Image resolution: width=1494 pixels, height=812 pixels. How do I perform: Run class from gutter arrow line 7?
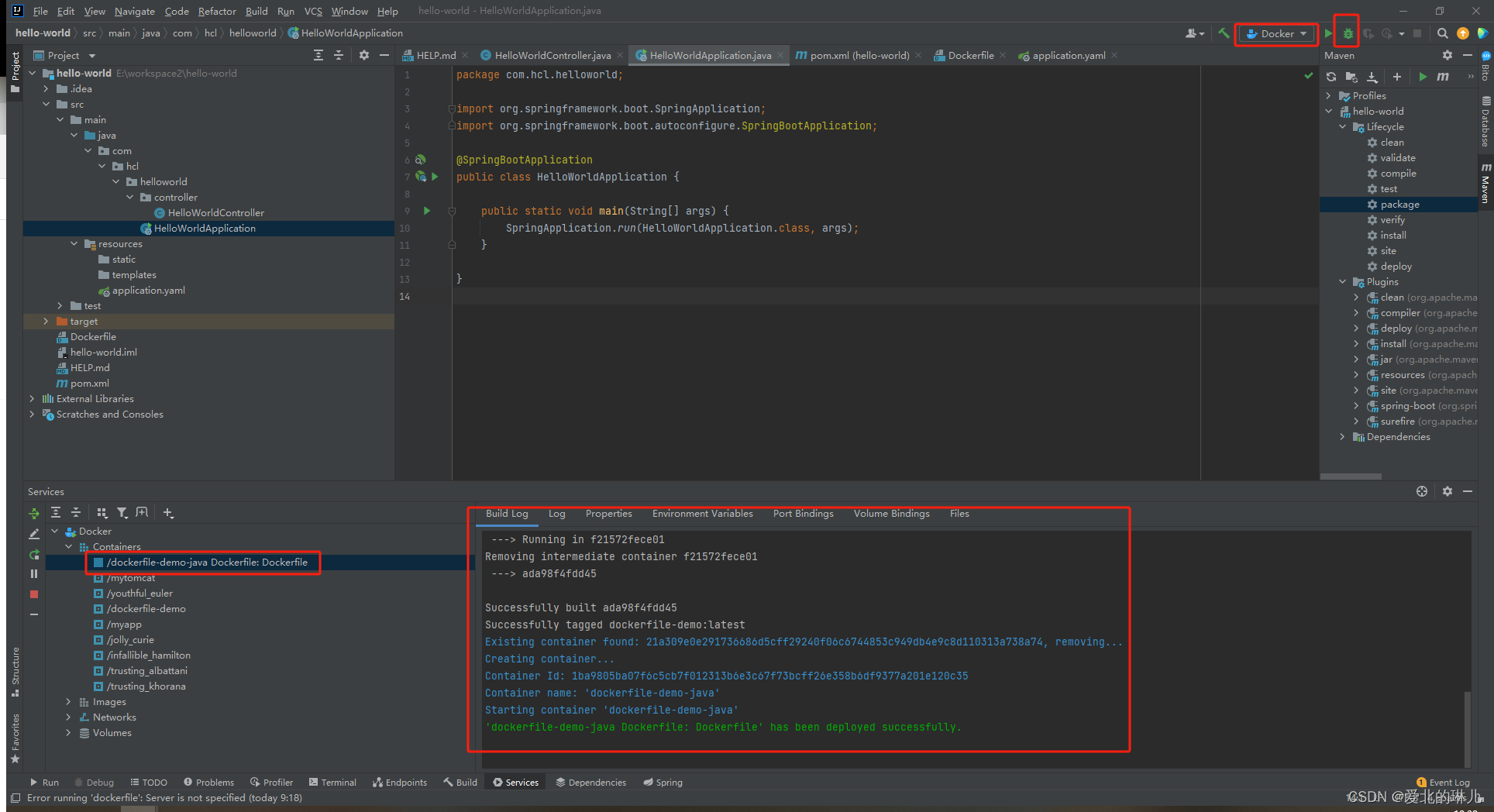click(435, 177)
